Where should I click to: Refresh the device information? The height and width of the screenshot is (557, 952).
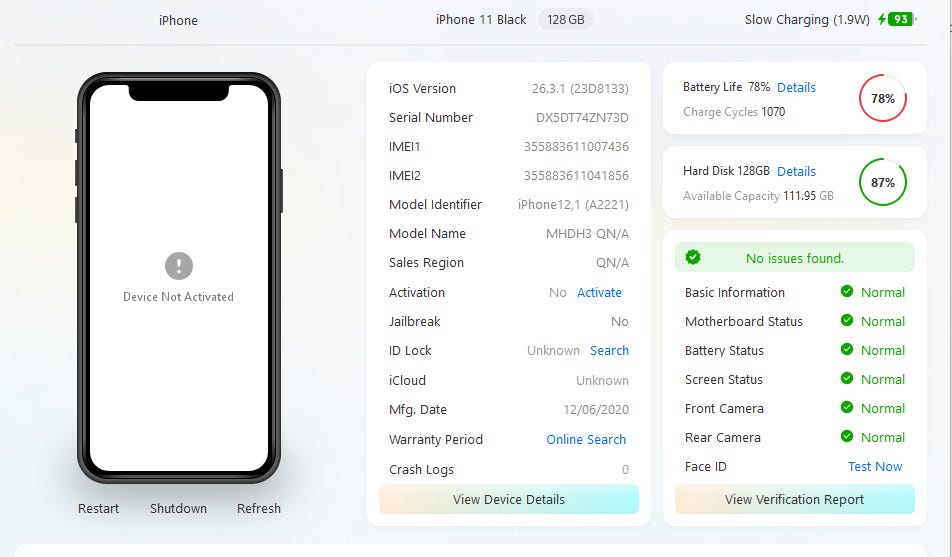[259, 508]
